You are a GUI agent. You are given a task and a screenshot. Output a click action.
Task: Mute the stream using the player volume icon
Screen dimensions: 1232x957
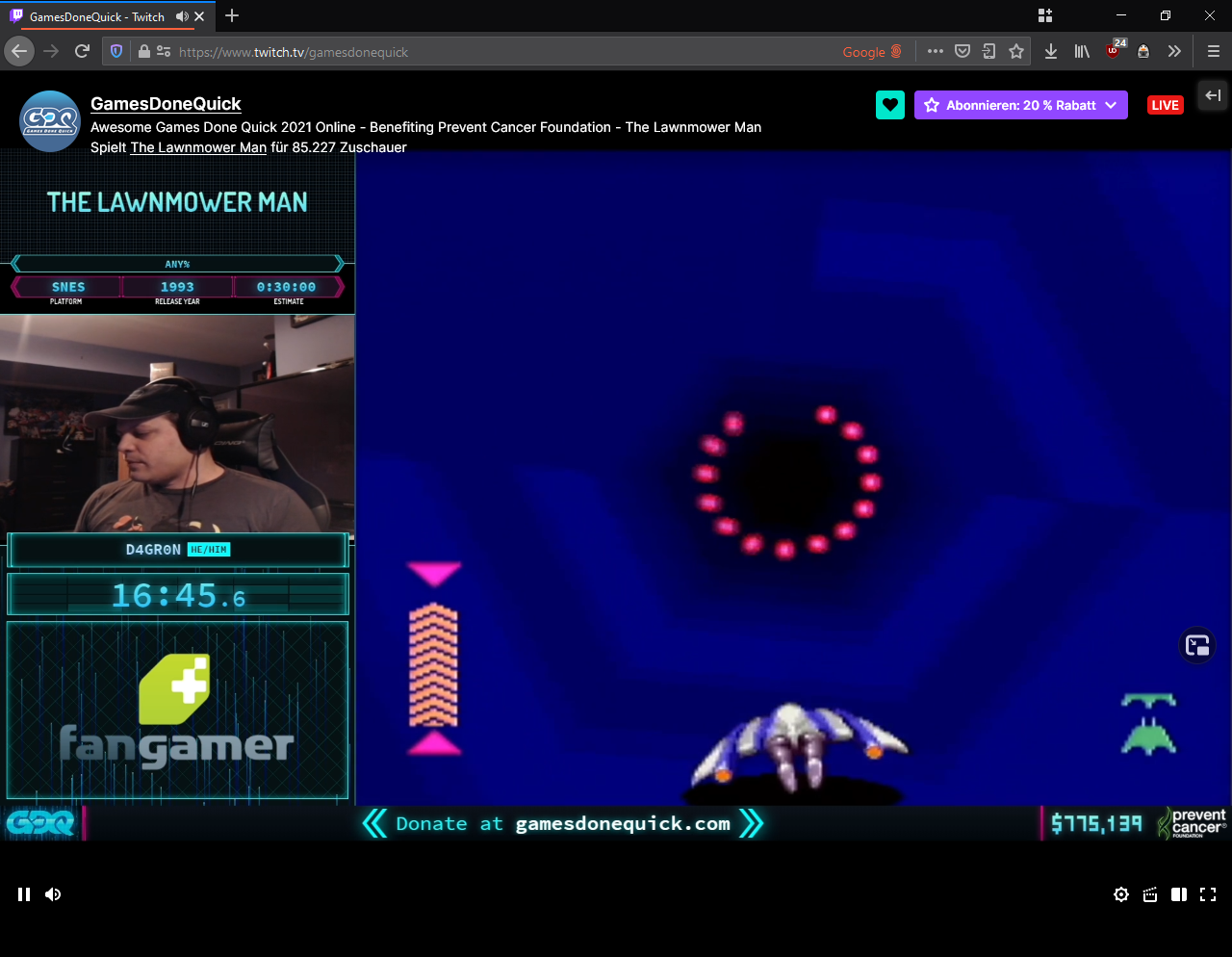point(53,894)
